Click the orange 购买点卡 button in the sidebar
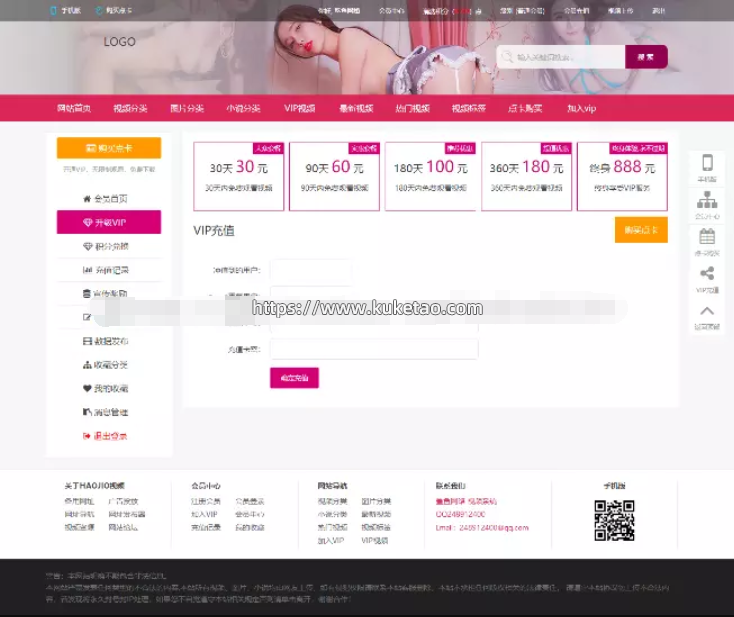 coord(109,148)
